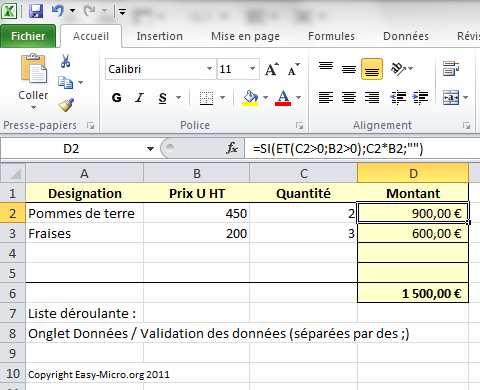Image resolution: width=480 pixels, height=390 pixels.
Task: Select row 6 header
Action: [13, 293]
